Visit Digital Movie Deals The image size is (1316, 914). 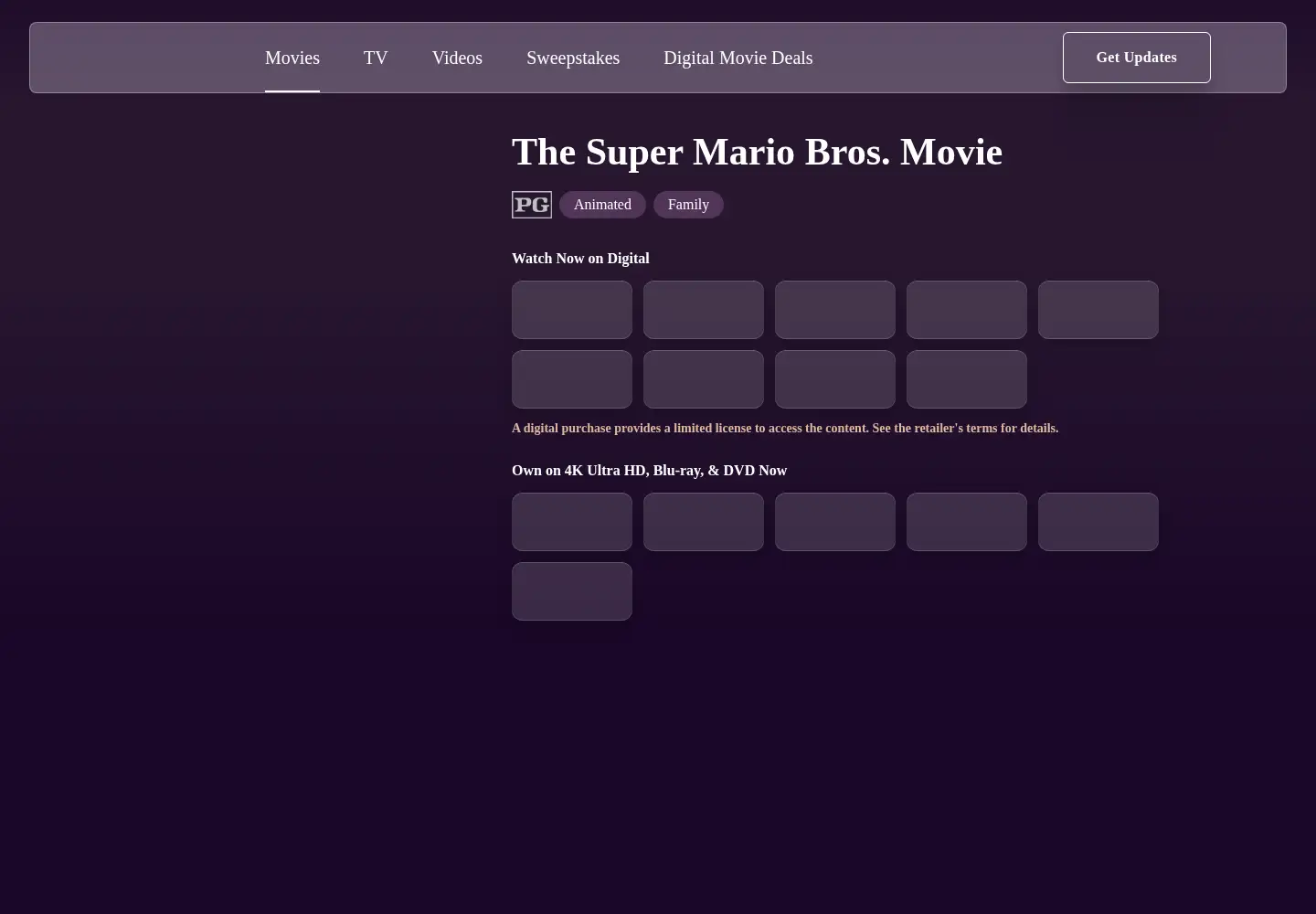click(738, 58)
